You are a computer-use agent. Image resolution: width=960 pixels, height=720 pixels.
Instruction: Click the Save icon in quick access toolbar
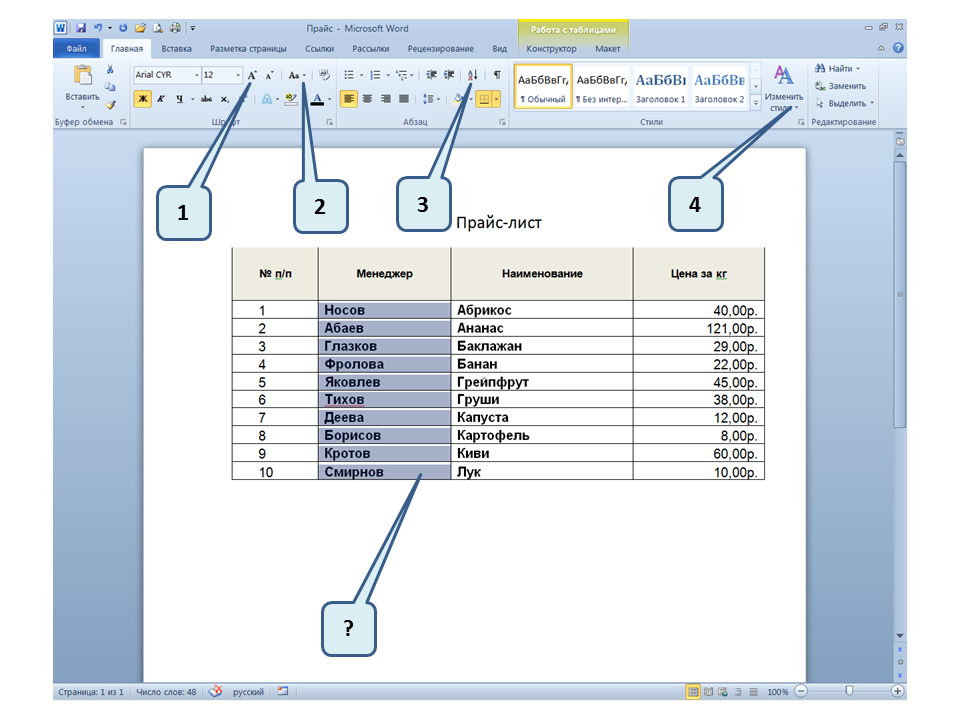[x=81, y=28]
